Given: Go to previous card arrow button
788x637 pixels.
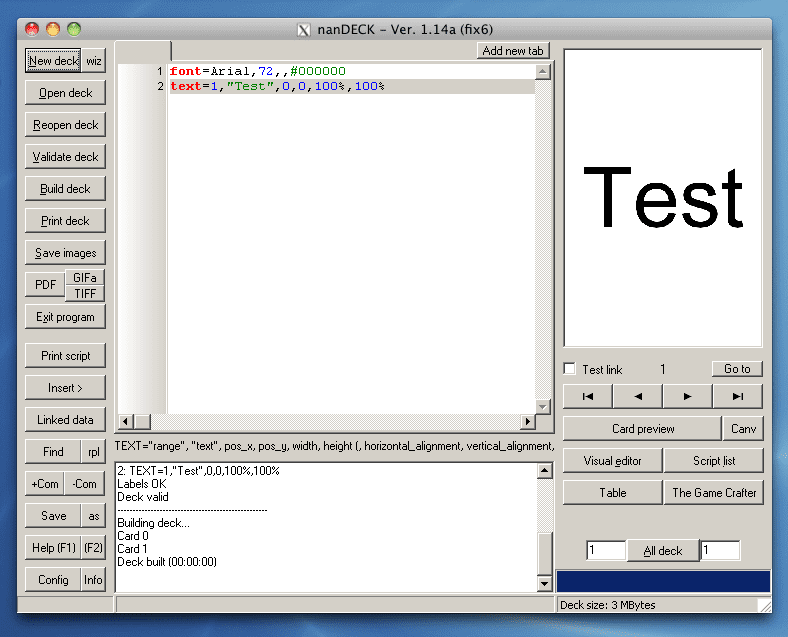Looking at the screenshot, I should [638, 396].
